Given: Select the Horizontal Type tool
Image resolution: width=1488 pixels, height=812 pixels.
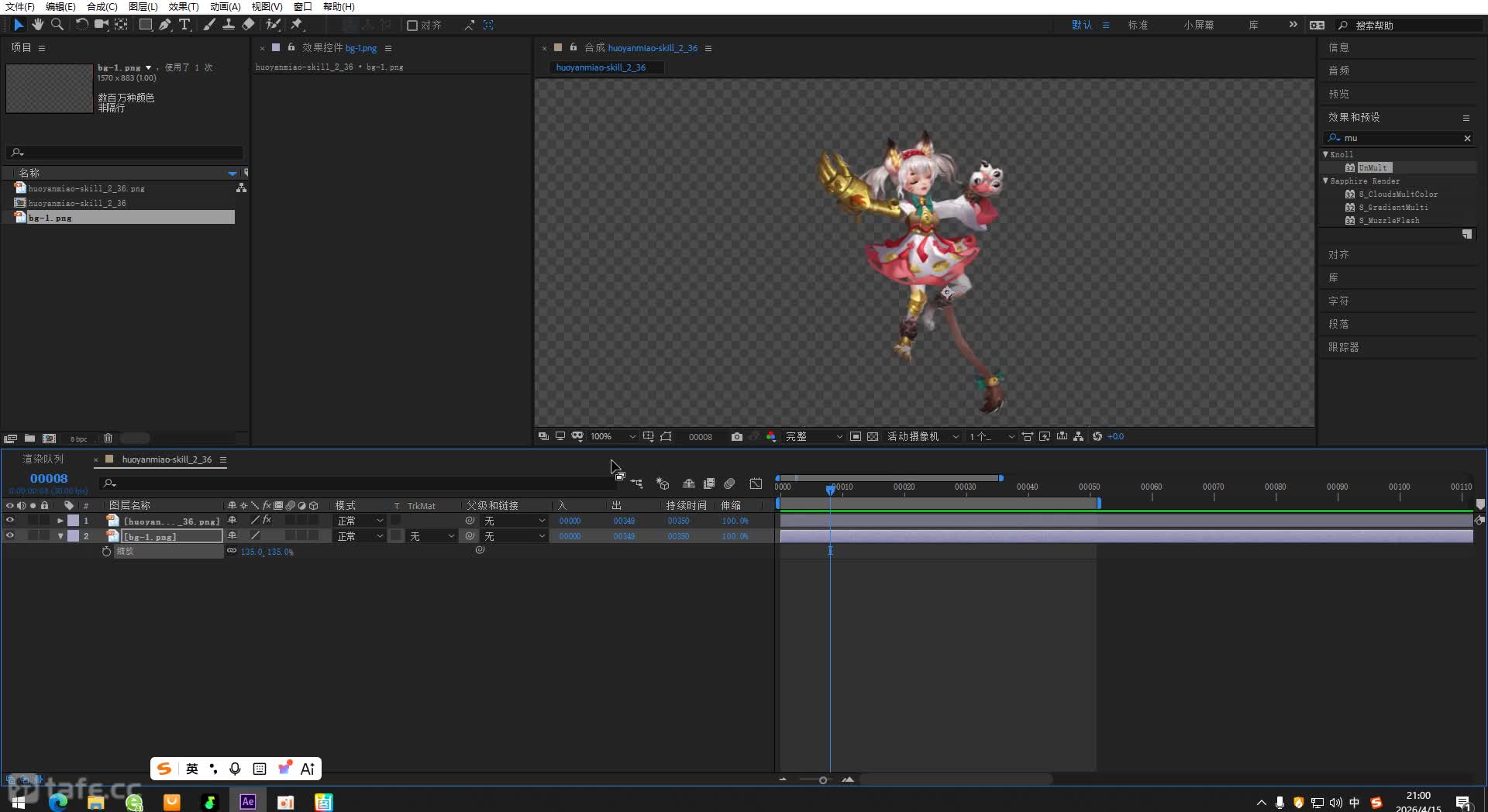Looking at the screenshot, I should click(184, 25).
